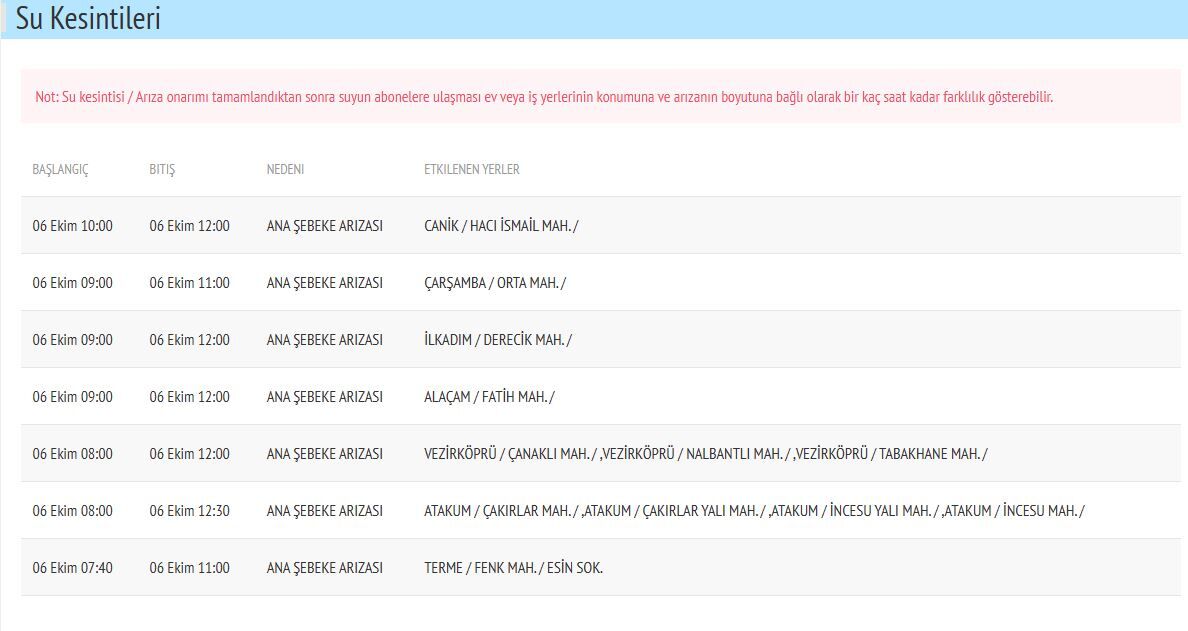The image size is (1188, 631).
Task: Click the NEDENI column header
Action: 285,169
